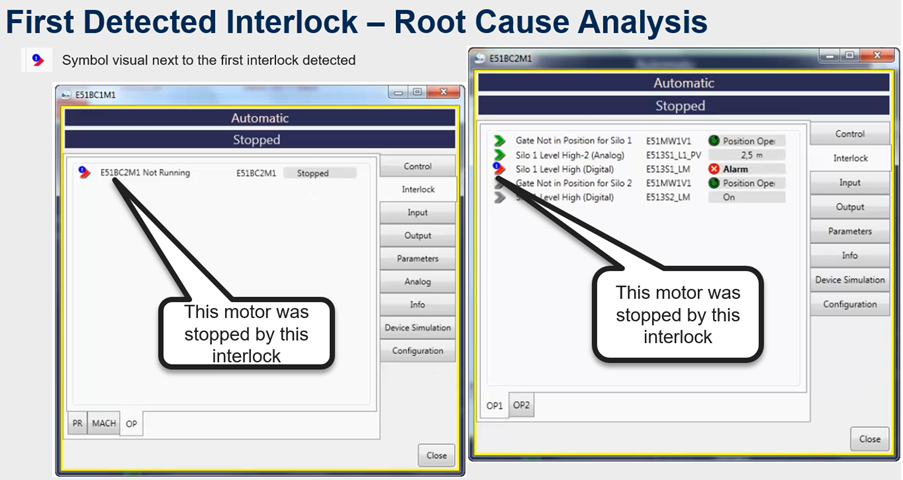This screenshot has width=903, height=480.
Task: Click E51BC2M1 window title bar icon
Action: click(480, 58)
